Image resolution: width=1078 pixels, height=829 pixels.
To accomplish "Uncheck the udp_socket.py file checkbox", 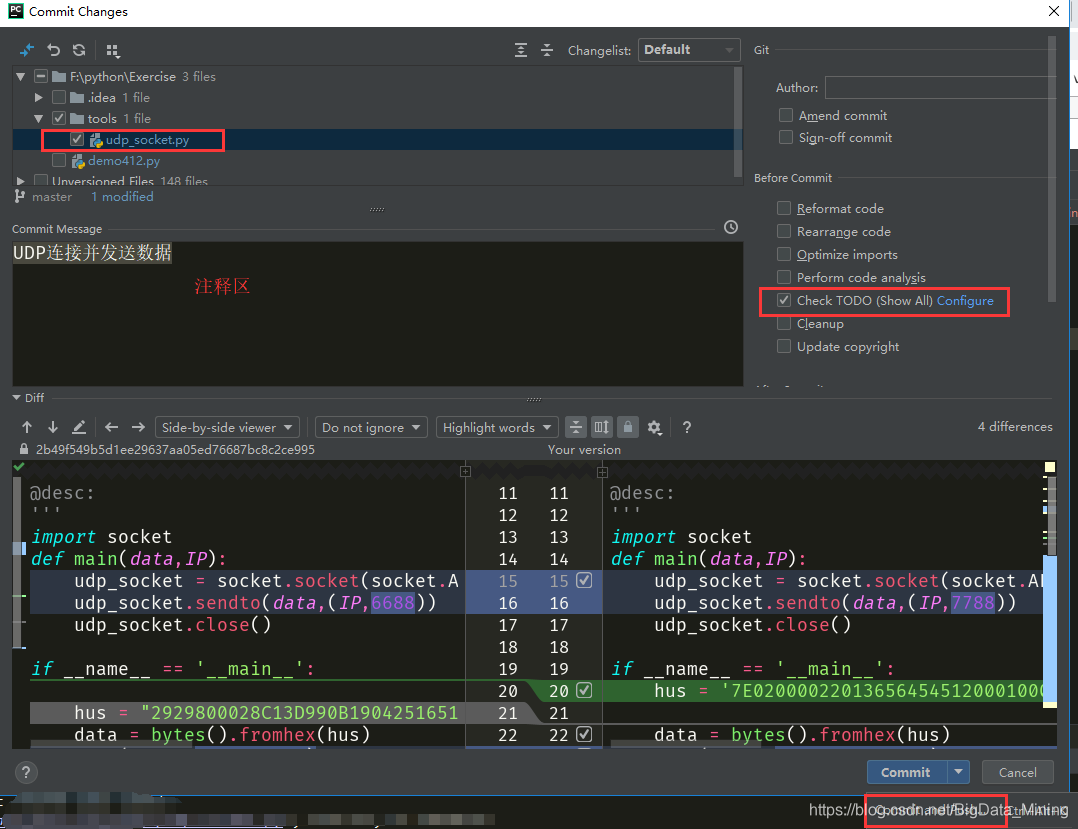I will coord(77,140).
